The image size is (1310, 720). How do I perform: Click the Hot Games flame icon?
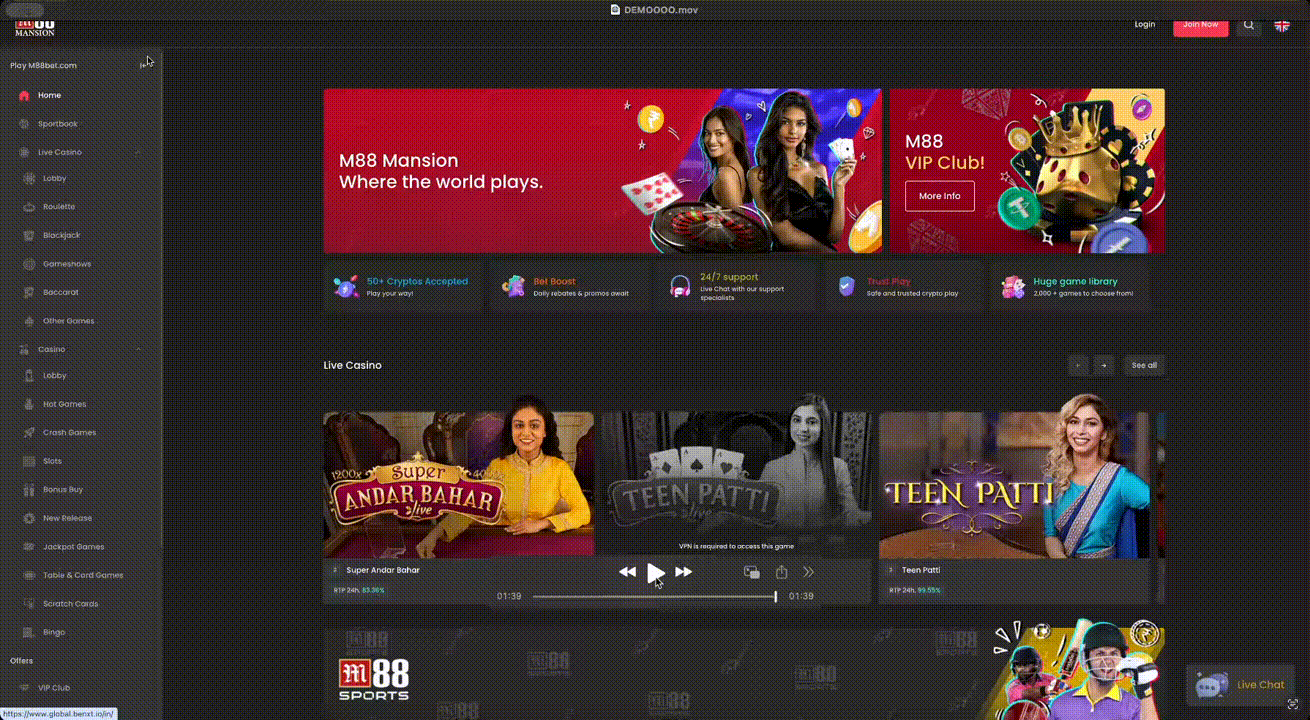[x=29, y=404]
